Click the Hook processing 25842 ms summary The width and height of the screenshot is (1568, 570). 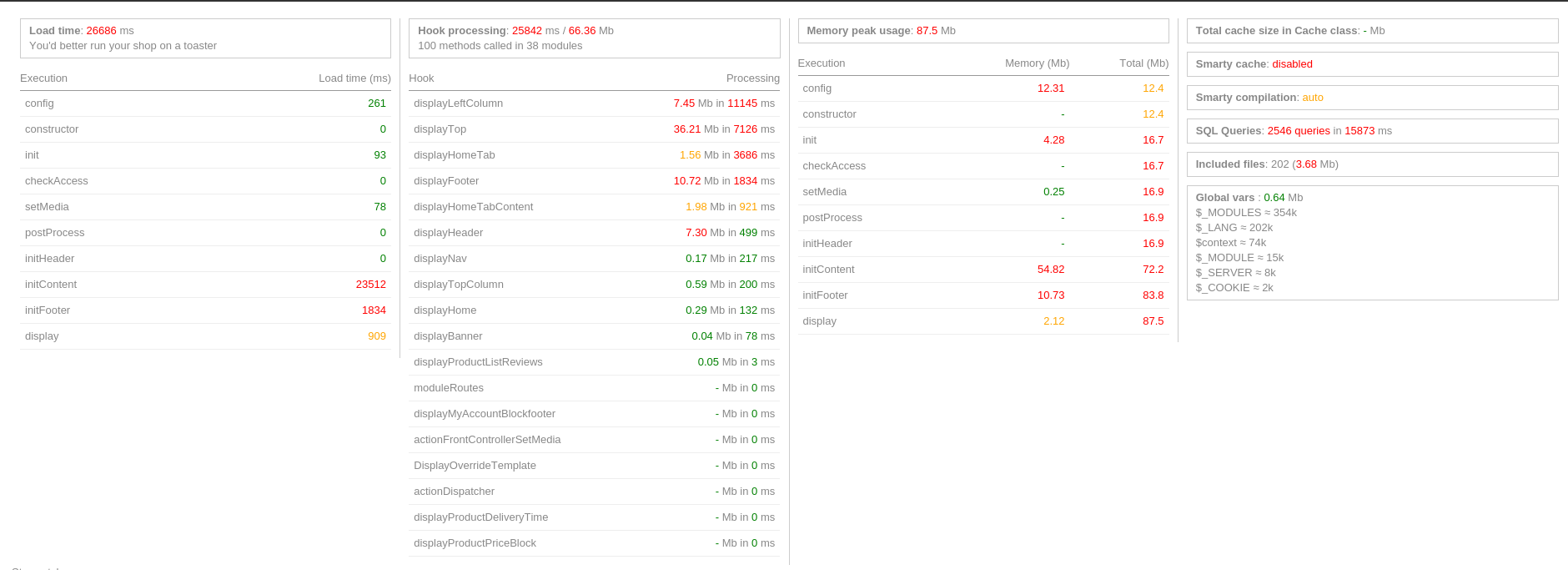594,38
